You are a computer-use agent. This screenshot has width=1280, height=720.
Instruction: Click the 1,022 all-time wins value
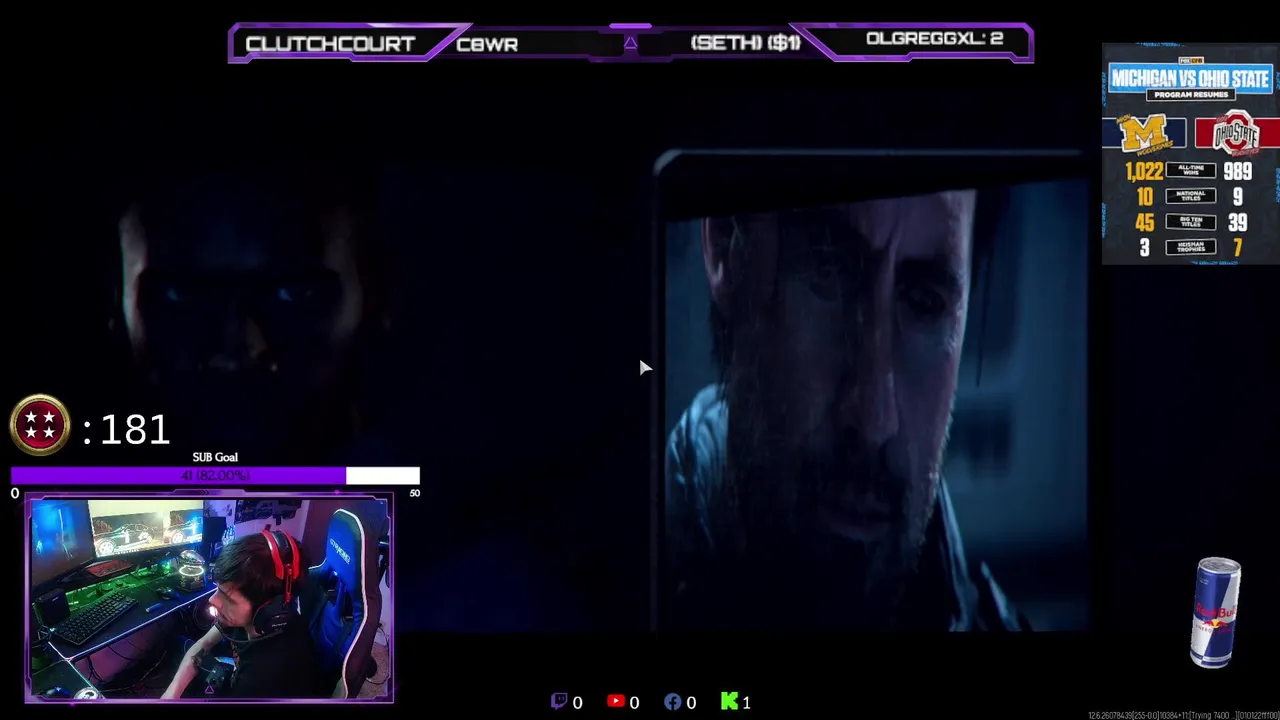click(1144, 171)
